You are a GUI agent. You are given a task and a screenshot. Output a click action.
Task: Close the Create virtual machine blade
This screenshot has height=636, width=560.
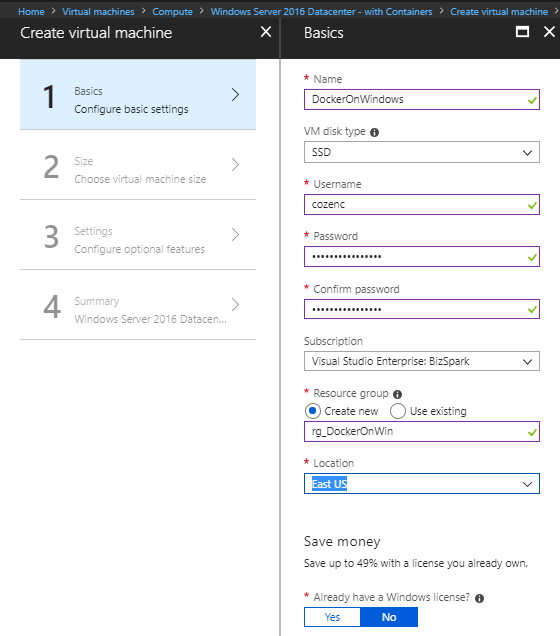pos(266,32)
